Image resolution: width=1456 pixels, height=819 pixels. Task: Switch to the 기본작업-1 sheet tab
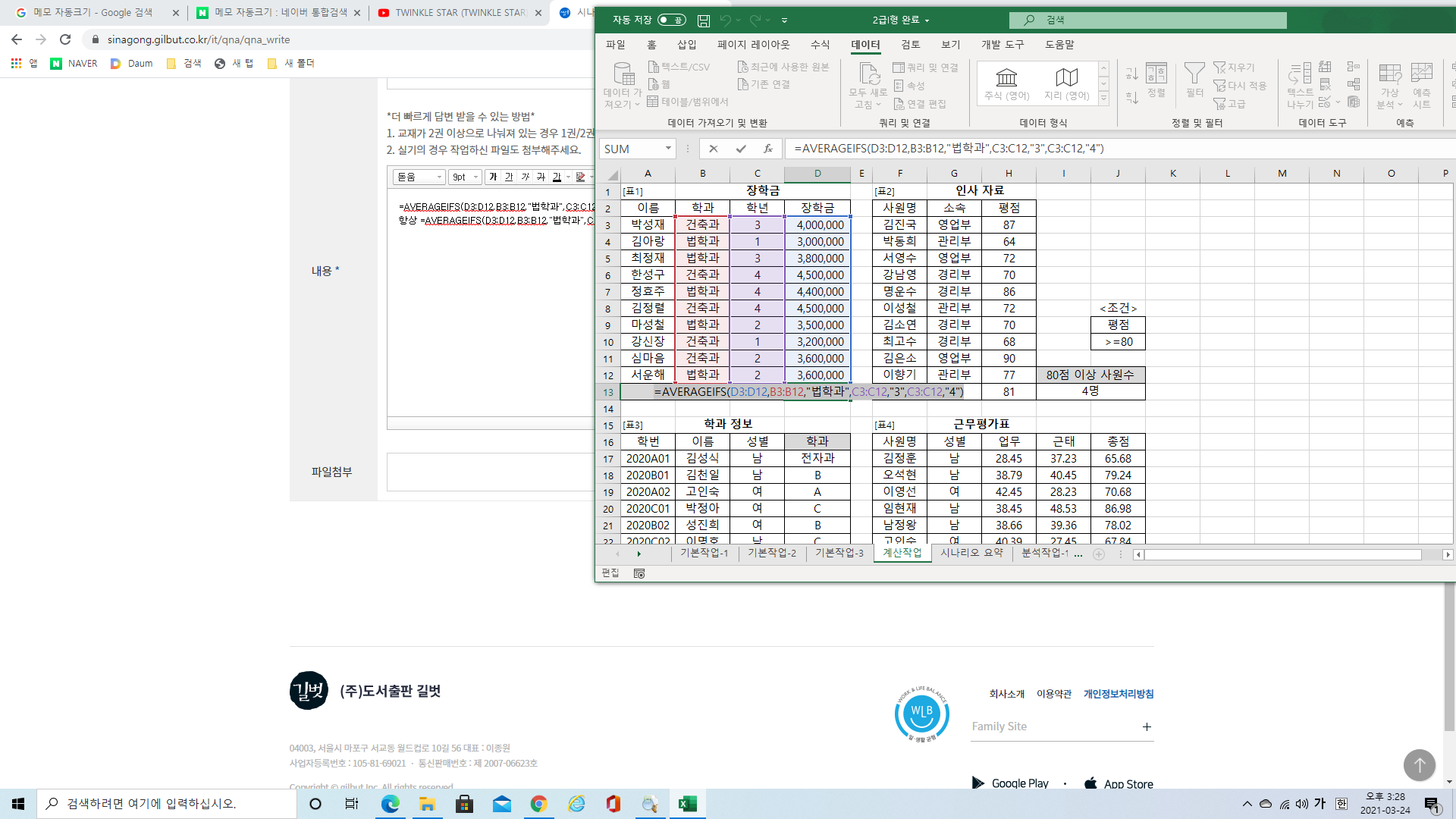point(704,553)
